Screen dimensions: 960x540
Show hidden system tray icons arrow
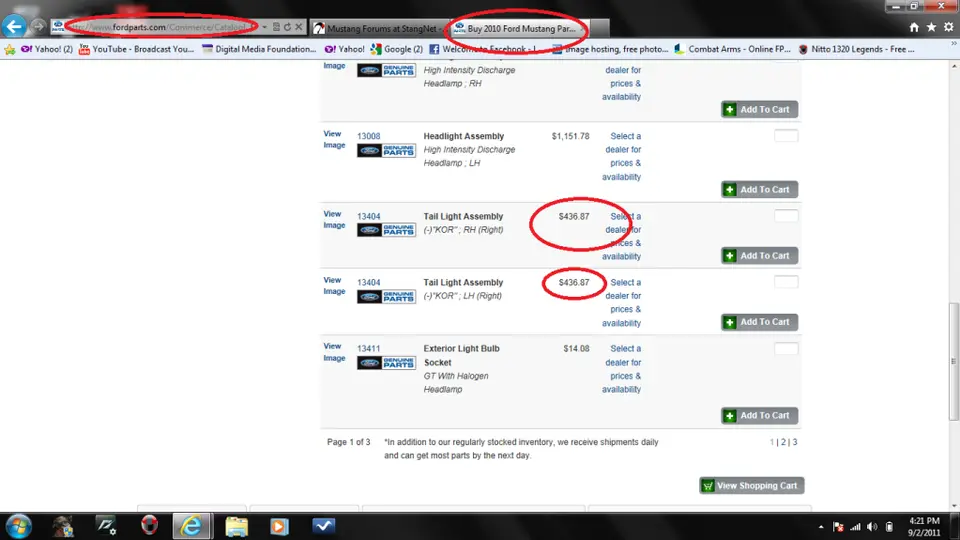821,527
